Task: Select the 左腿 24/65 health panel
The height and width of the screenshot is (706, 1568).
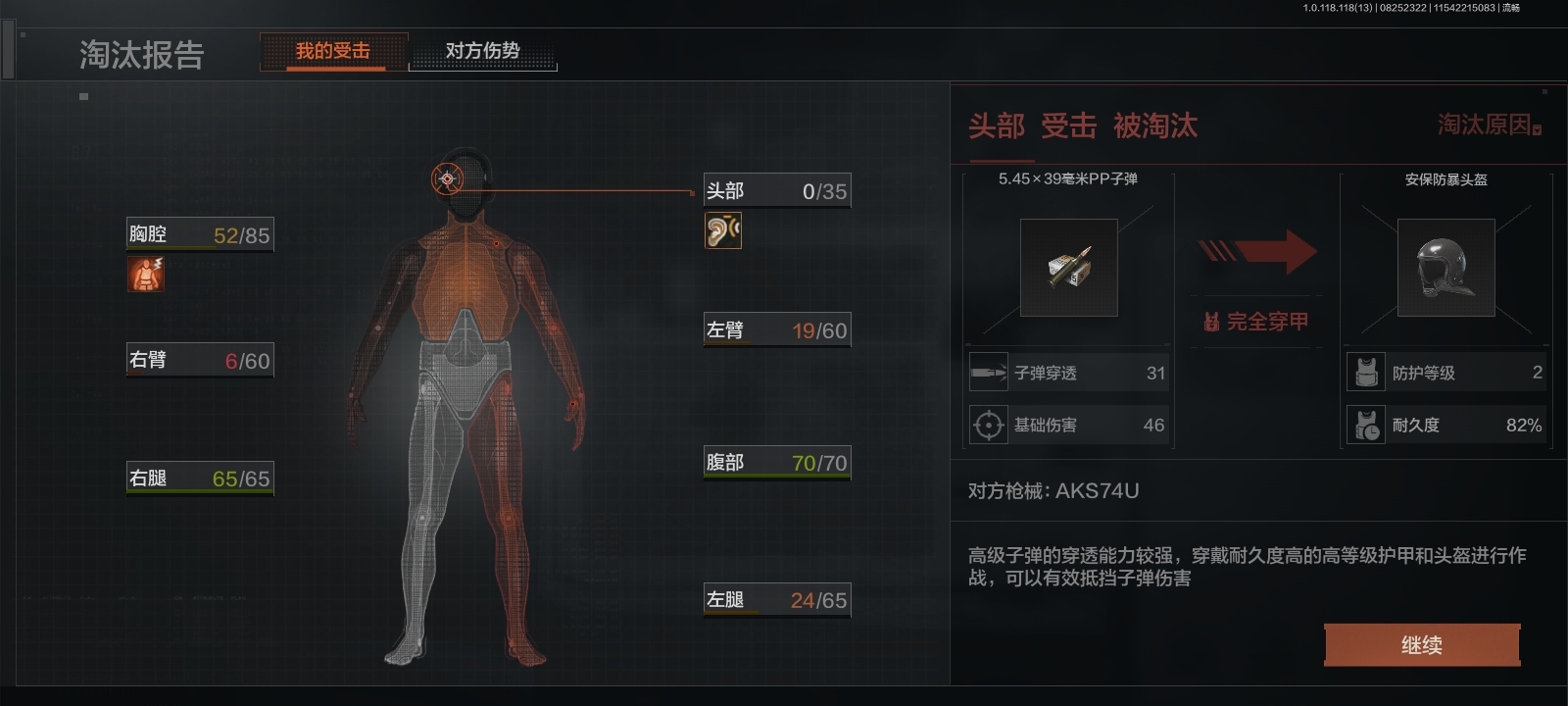Action: 777,599
